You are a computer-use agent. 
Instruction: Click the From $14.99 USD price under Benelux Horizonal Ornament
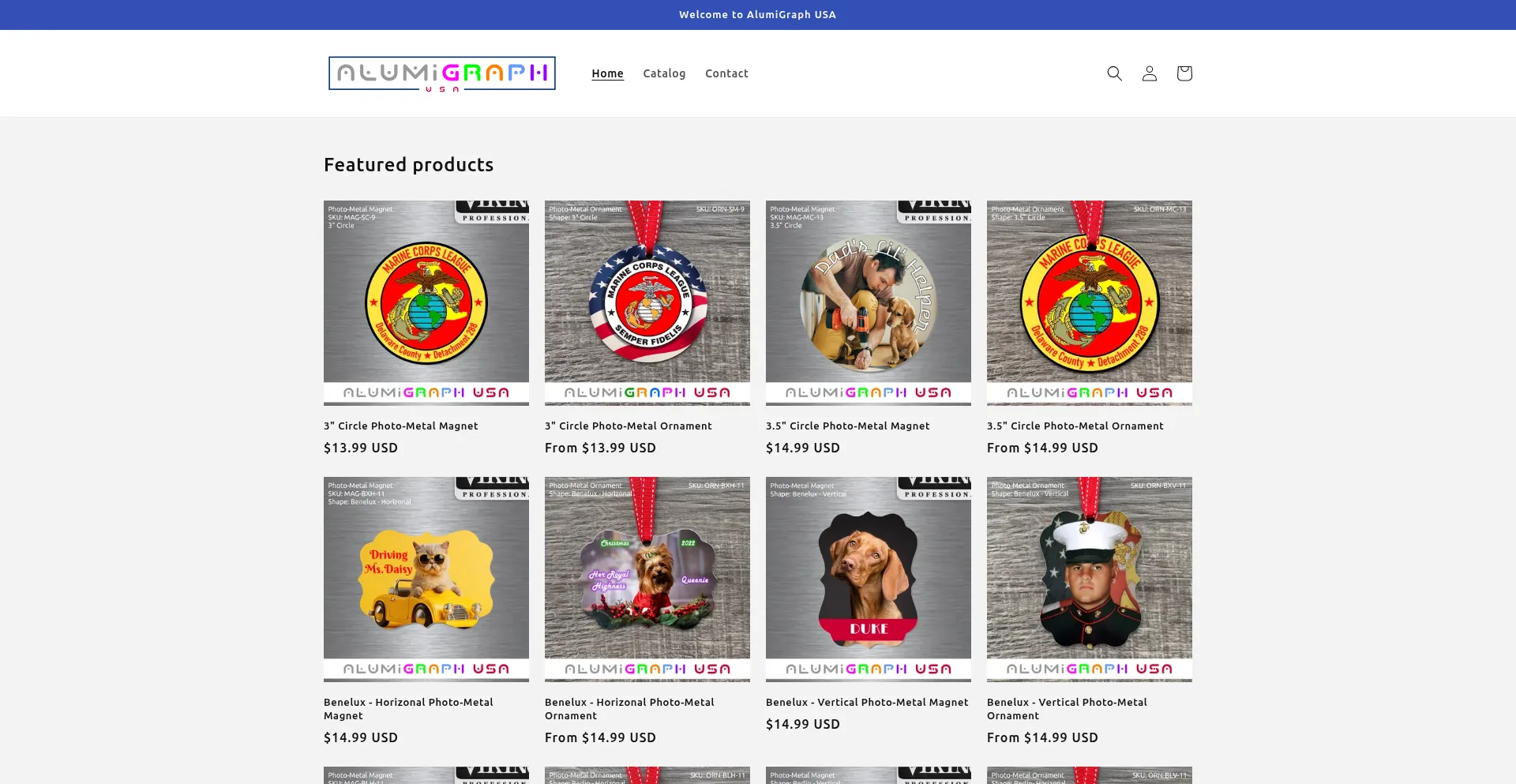pyautogui.click(x=600, y=737)
